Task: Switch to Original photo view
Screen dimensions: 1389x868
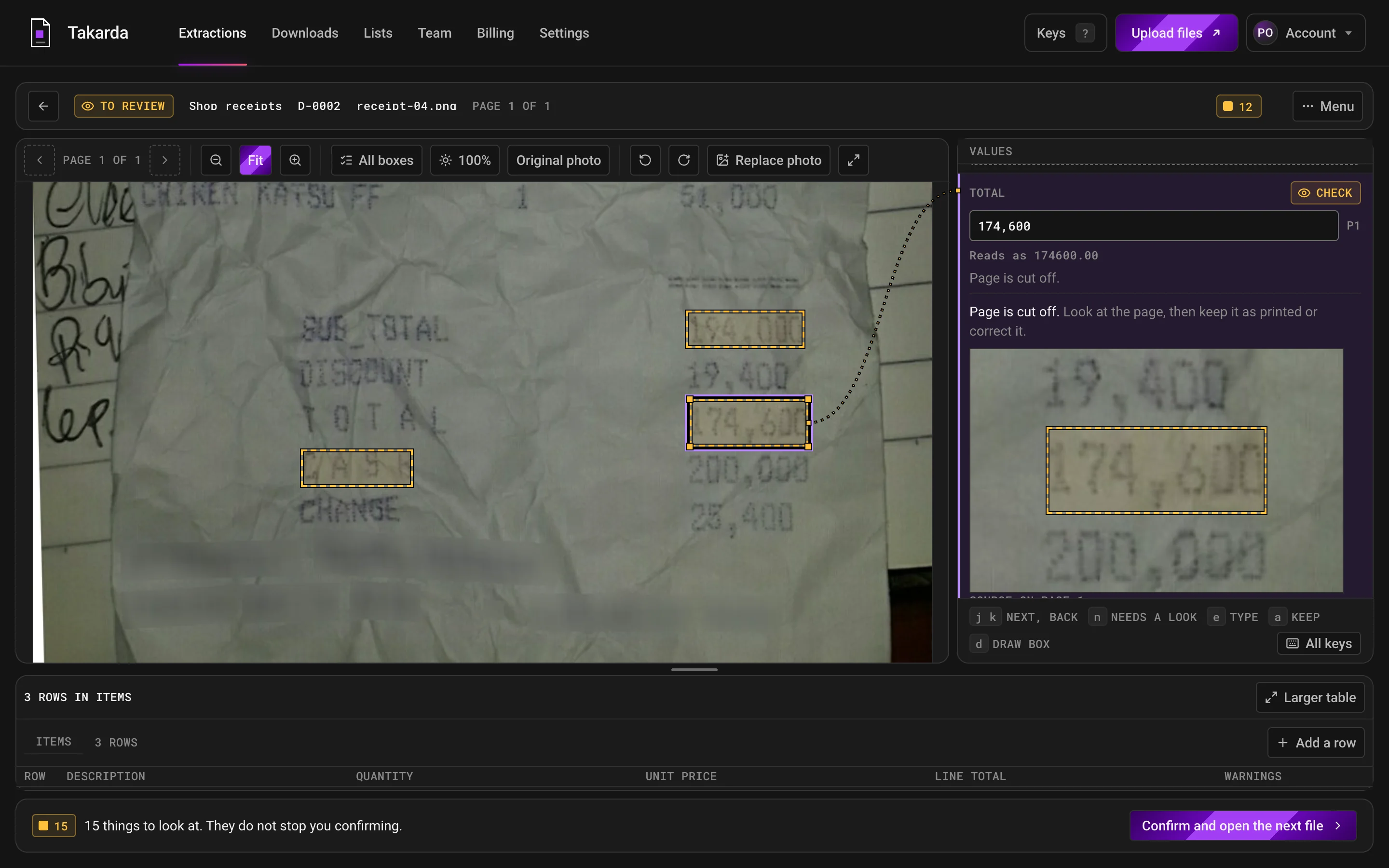Action: tap(558, 160)
